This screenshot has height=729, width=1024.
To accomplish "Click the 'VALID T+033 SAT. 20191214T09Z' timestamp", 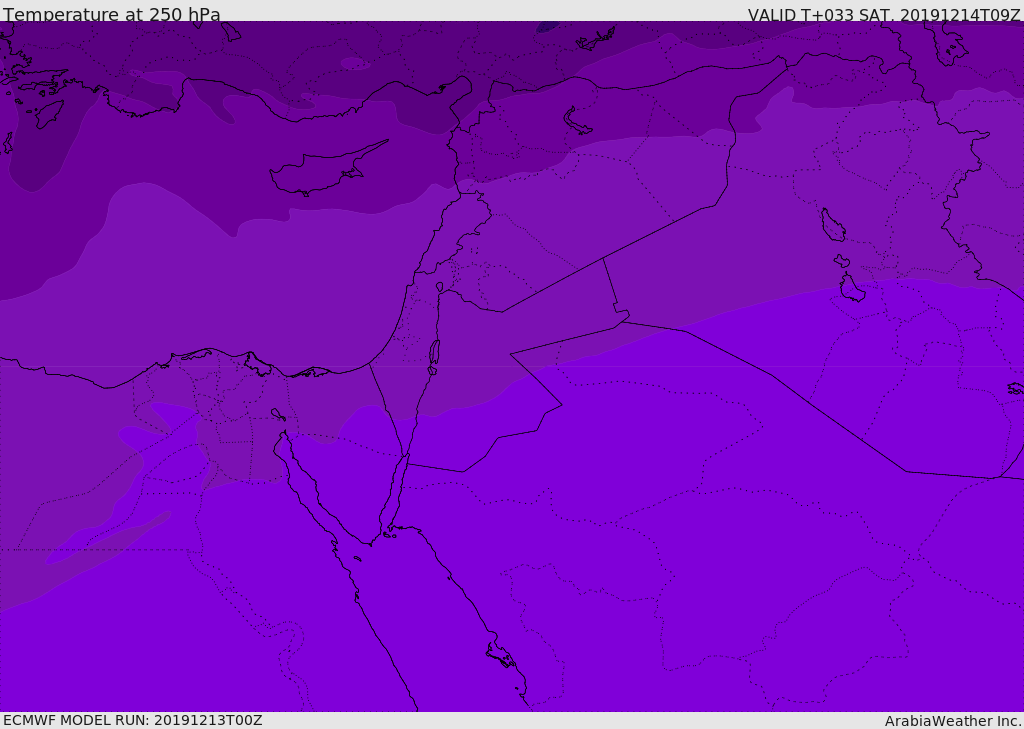I will click(884, 15).
